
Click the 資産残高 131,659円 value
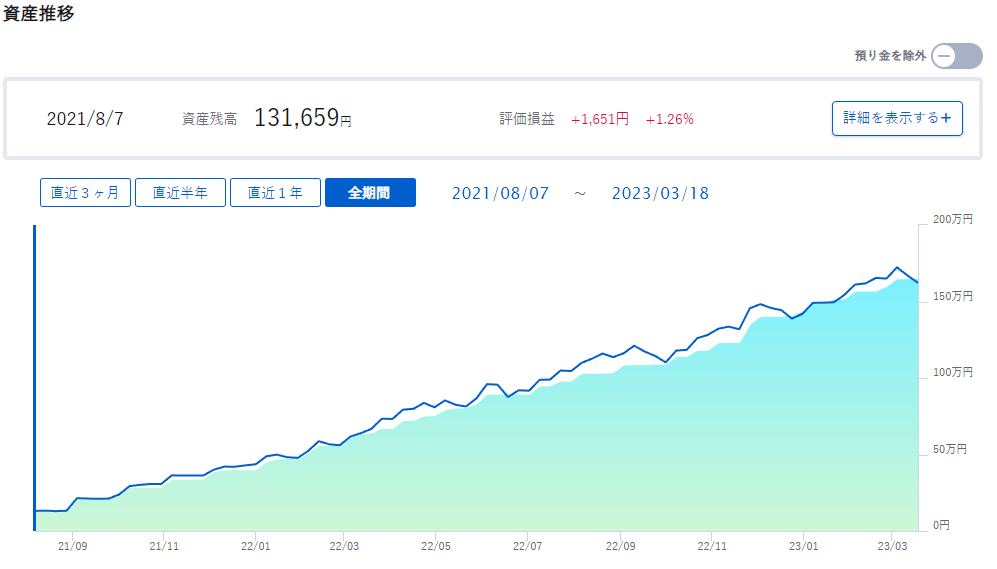coord(303,118)
